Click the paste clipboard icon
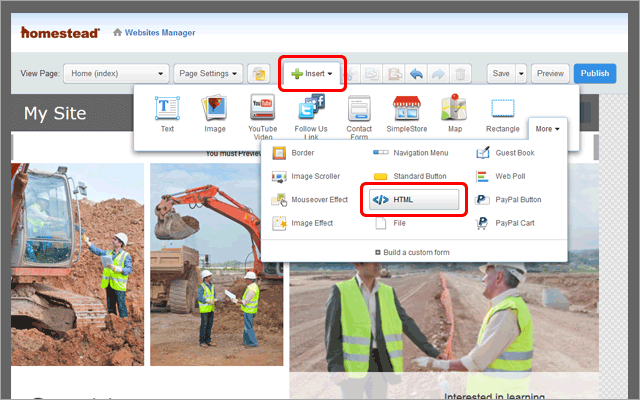640x400 pixels. click(394, 74)
